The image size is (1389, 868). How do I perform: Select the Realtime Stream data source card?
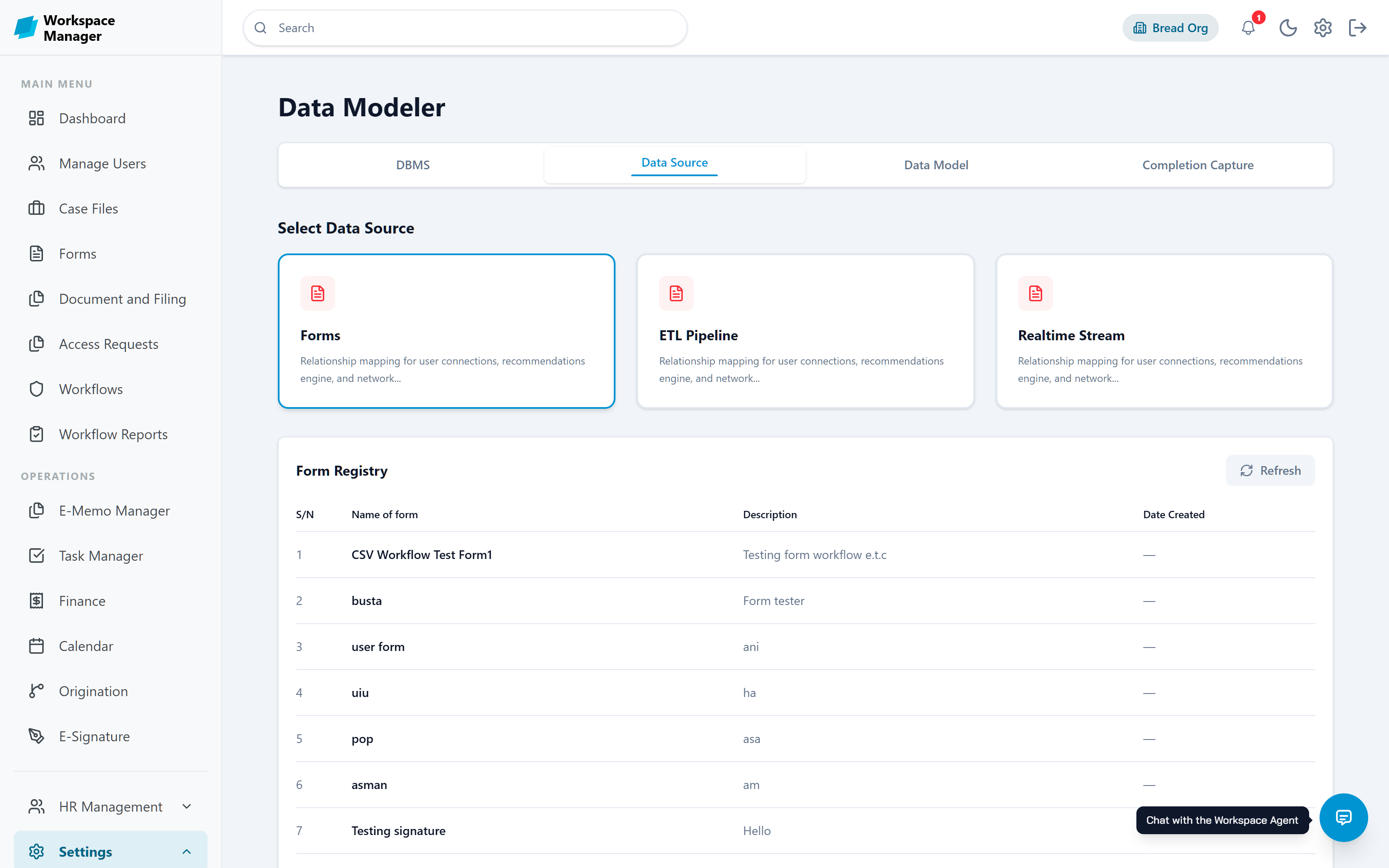[1164, 331]
